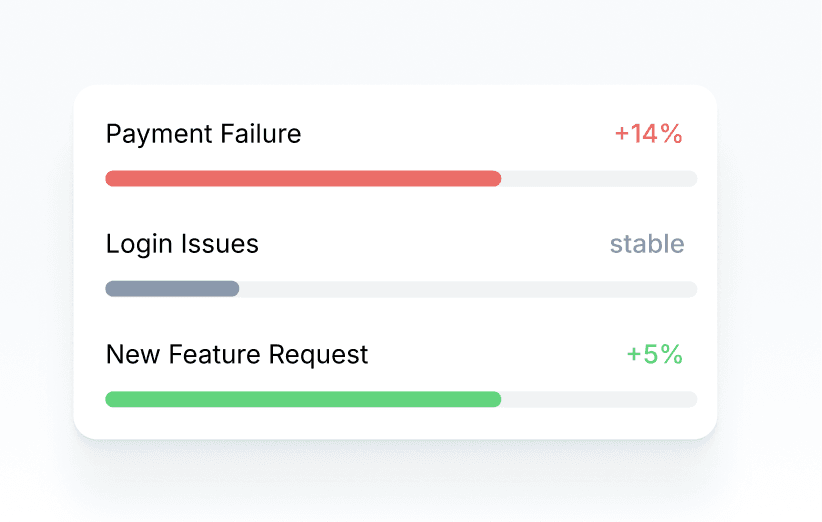Click the left start of red progress bar
The height and width of the screenshot is (522, 822).
coord(111,179)
